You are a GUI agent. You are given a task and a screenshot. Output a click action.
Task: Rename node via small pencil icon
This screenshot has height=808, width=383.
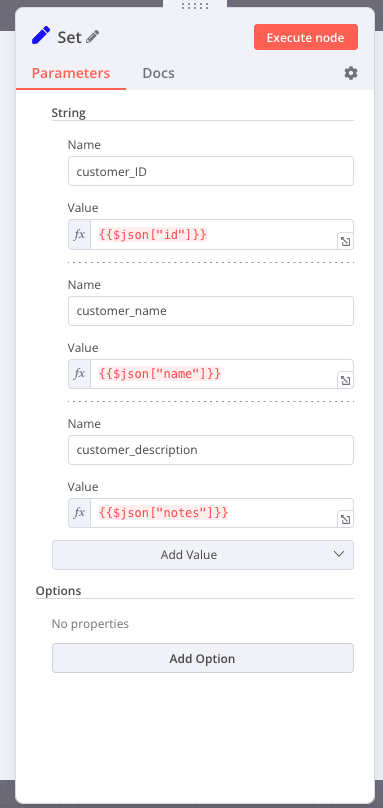click(x=93, y=37)
